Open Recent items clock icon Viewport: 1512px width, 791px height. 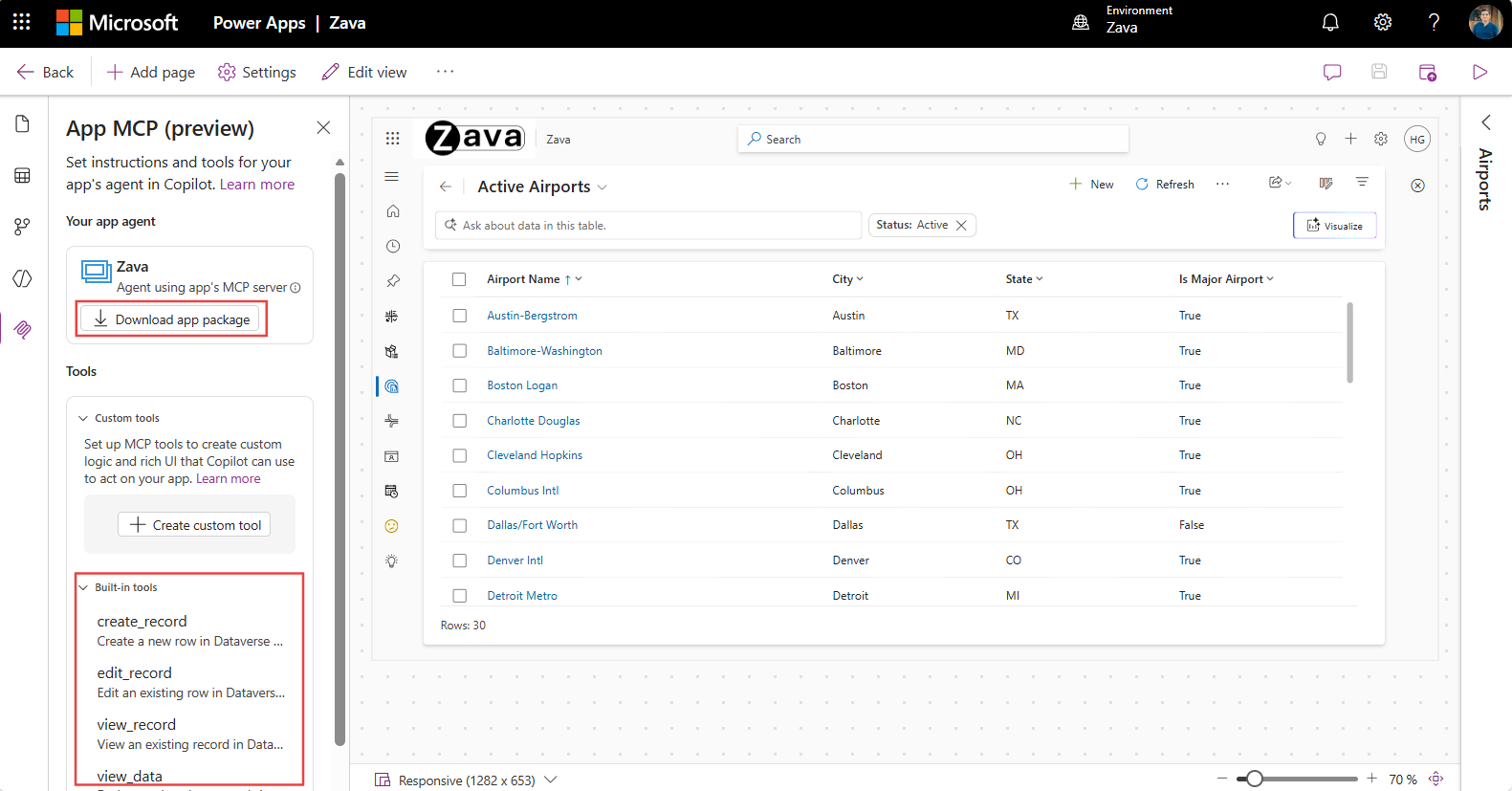coord(392,246)
